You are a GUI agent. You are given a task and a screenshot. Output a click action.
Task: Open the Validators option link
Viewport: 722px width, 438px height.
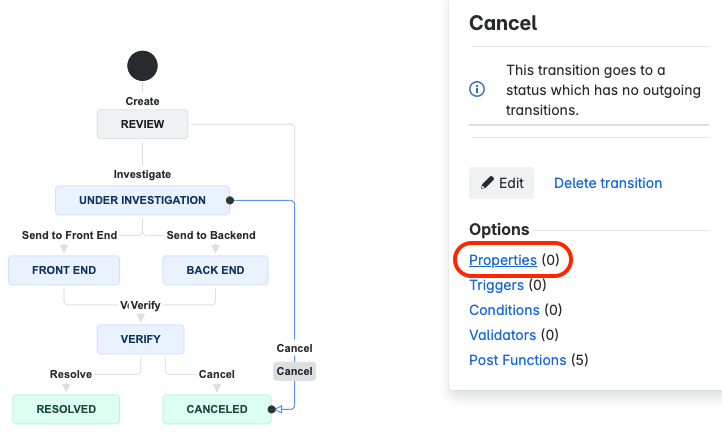502,335
